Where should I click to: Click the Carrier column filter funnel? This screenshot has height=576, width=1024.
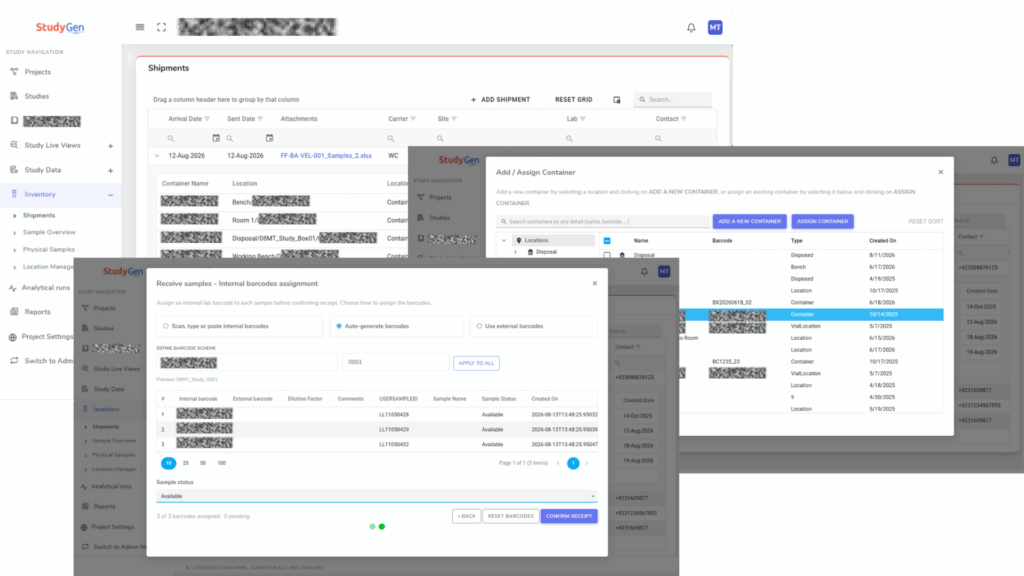coord(413,119)
